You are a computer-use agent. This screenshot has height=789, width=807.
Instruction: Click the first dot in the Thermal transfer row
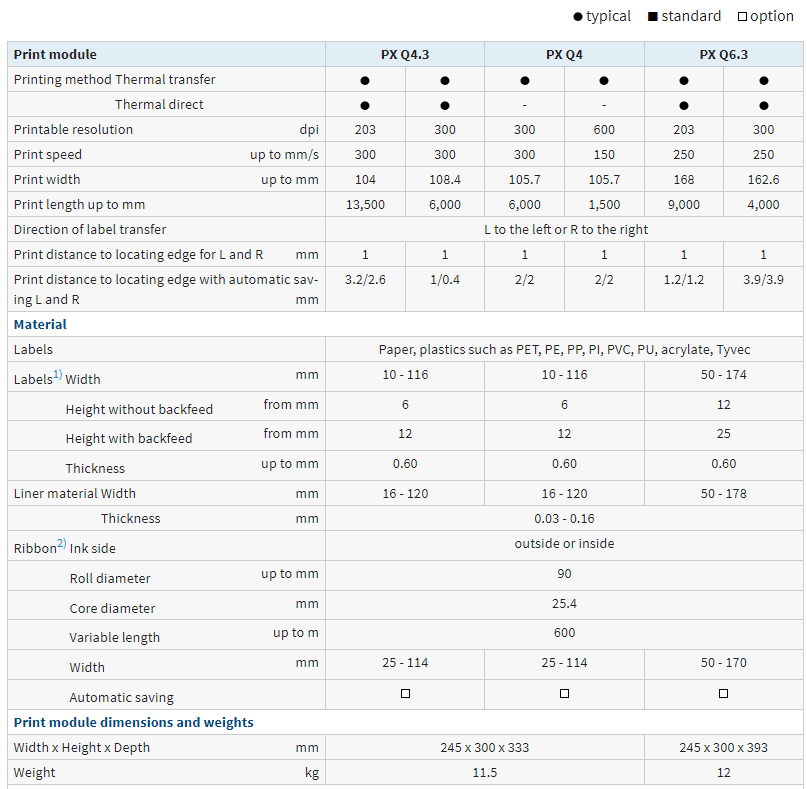point(365,80)
